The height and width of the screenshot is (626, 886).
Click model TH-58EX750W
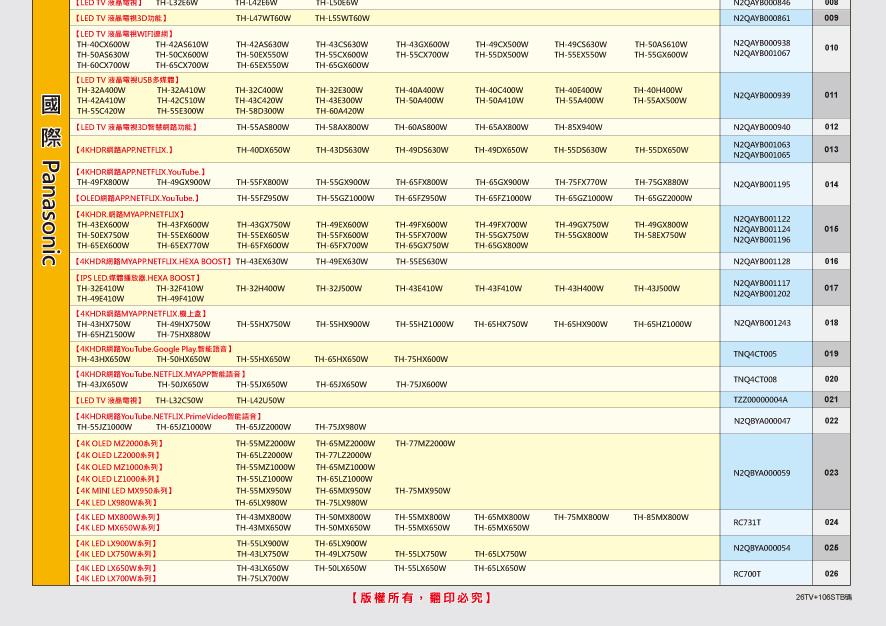pyautogui.click(x=660, y=236)
